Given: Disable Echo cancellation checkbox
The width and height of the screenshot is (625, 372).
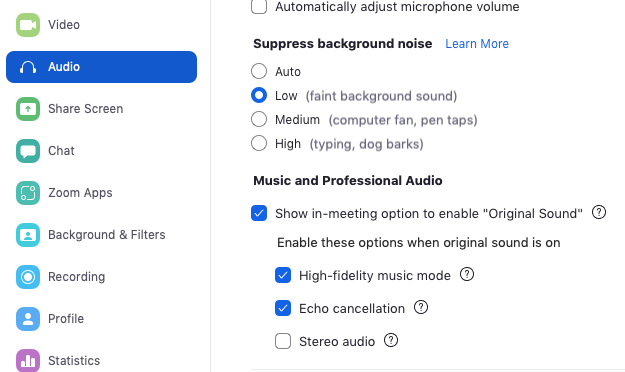Looking at the screenshot, I should coord(283,308).
